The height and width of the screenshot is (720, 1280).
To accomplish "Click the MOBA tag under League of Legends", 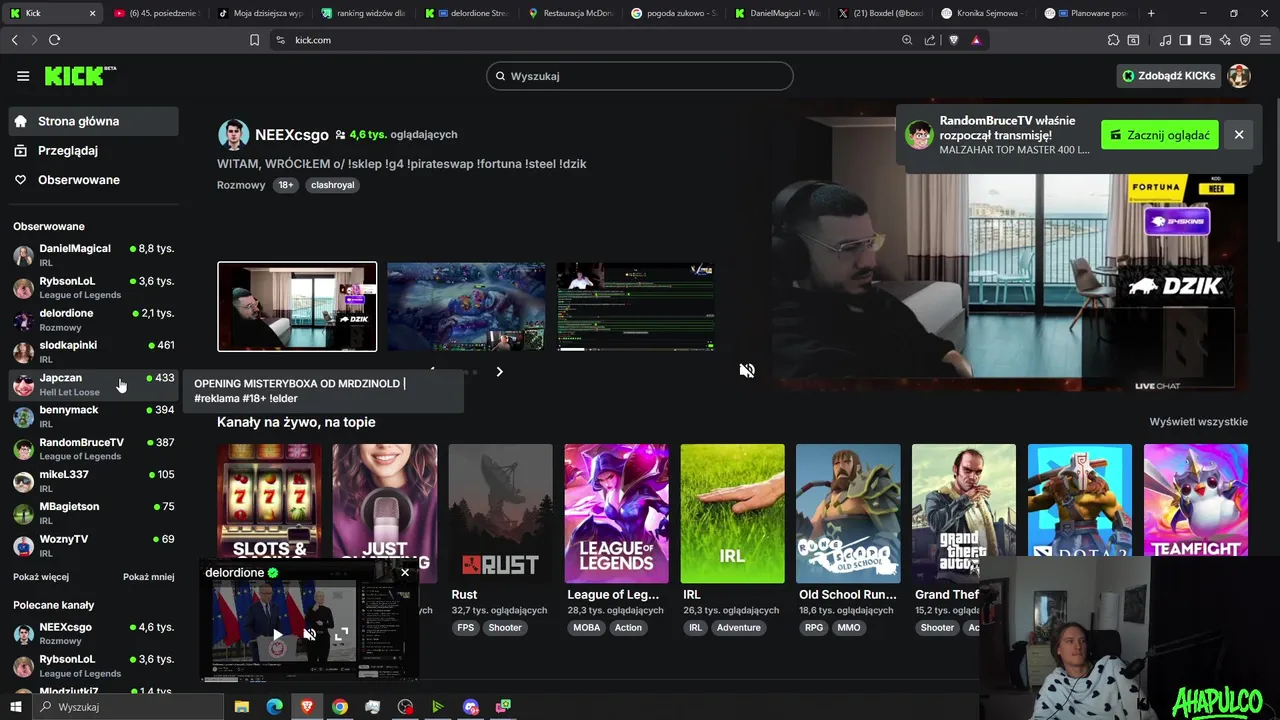I will [x=586, y=628].
